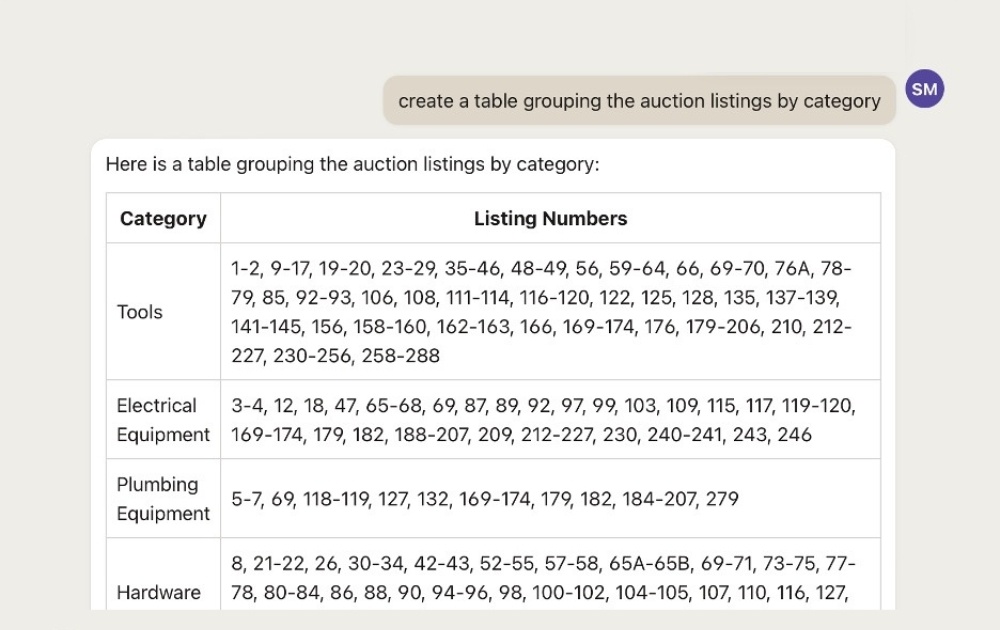This screenshot has width=1000, height=630.
Task: Select the Category column header
Action: pyautogui.click(x=163, y=218)
